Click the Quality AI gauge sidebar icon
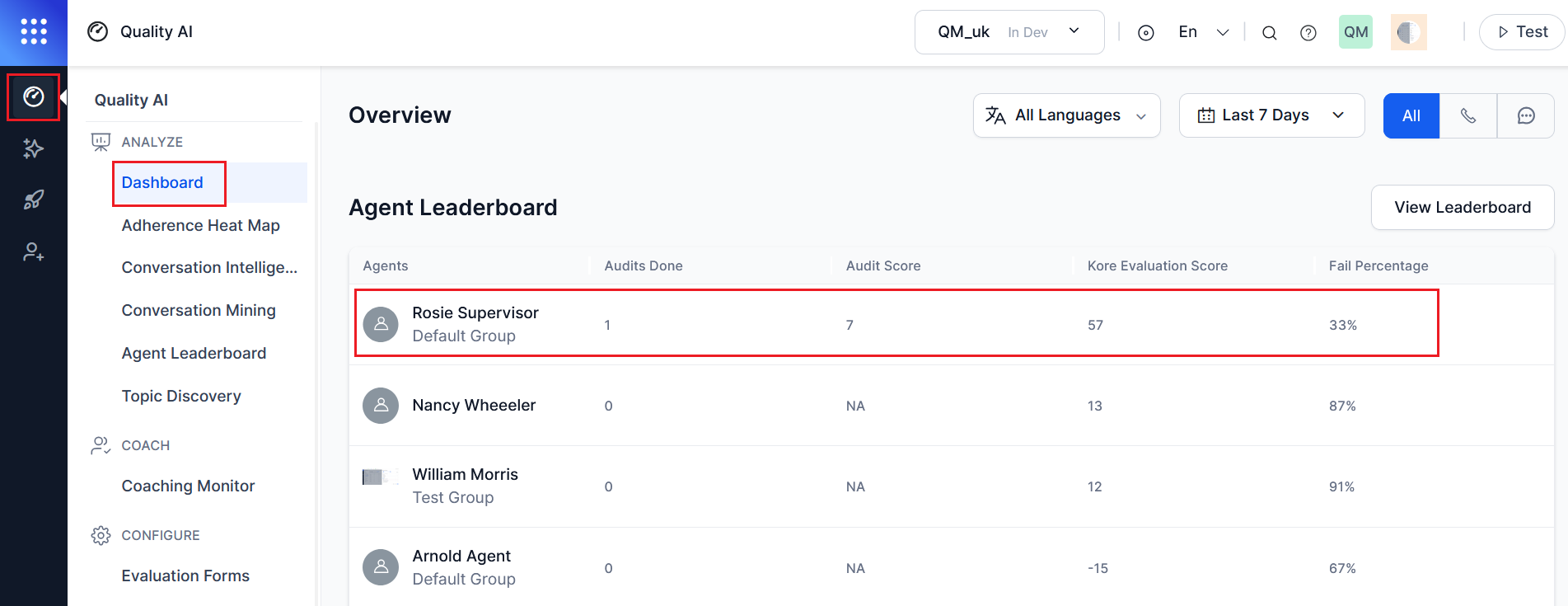This screenshot has width=1568, height=606. (34, 97)
